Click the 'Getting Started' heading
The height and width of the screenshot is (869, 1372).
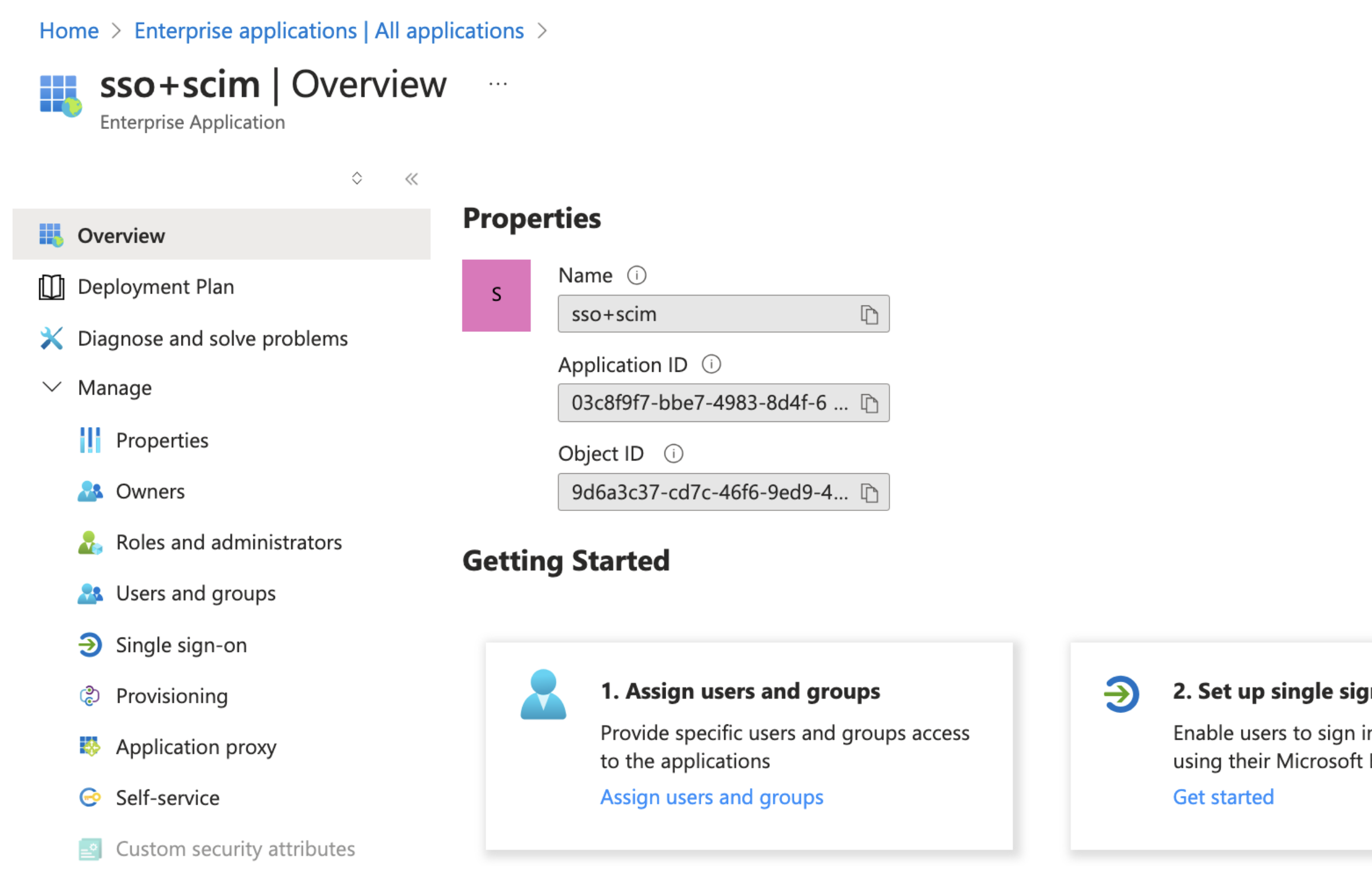coord(566,561)
